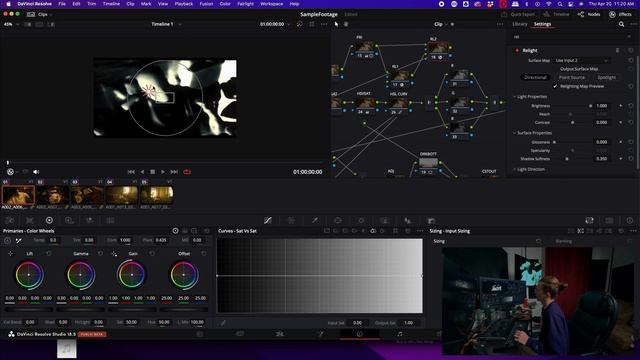Click the auto balance wand icon

click(x=19, y=240)
